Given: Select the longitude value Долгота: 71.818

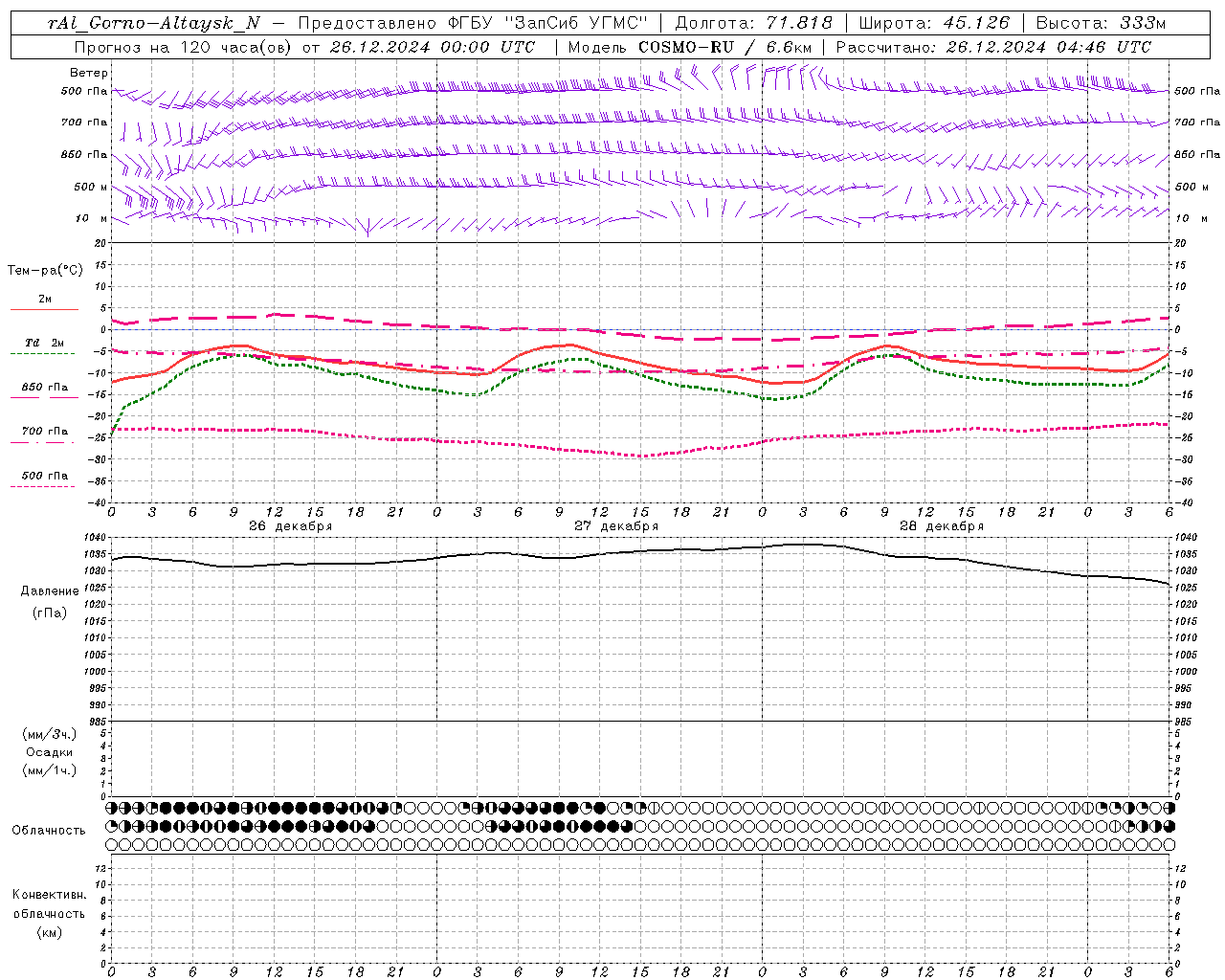Looking at the screenshot, I should pos(754,23).
